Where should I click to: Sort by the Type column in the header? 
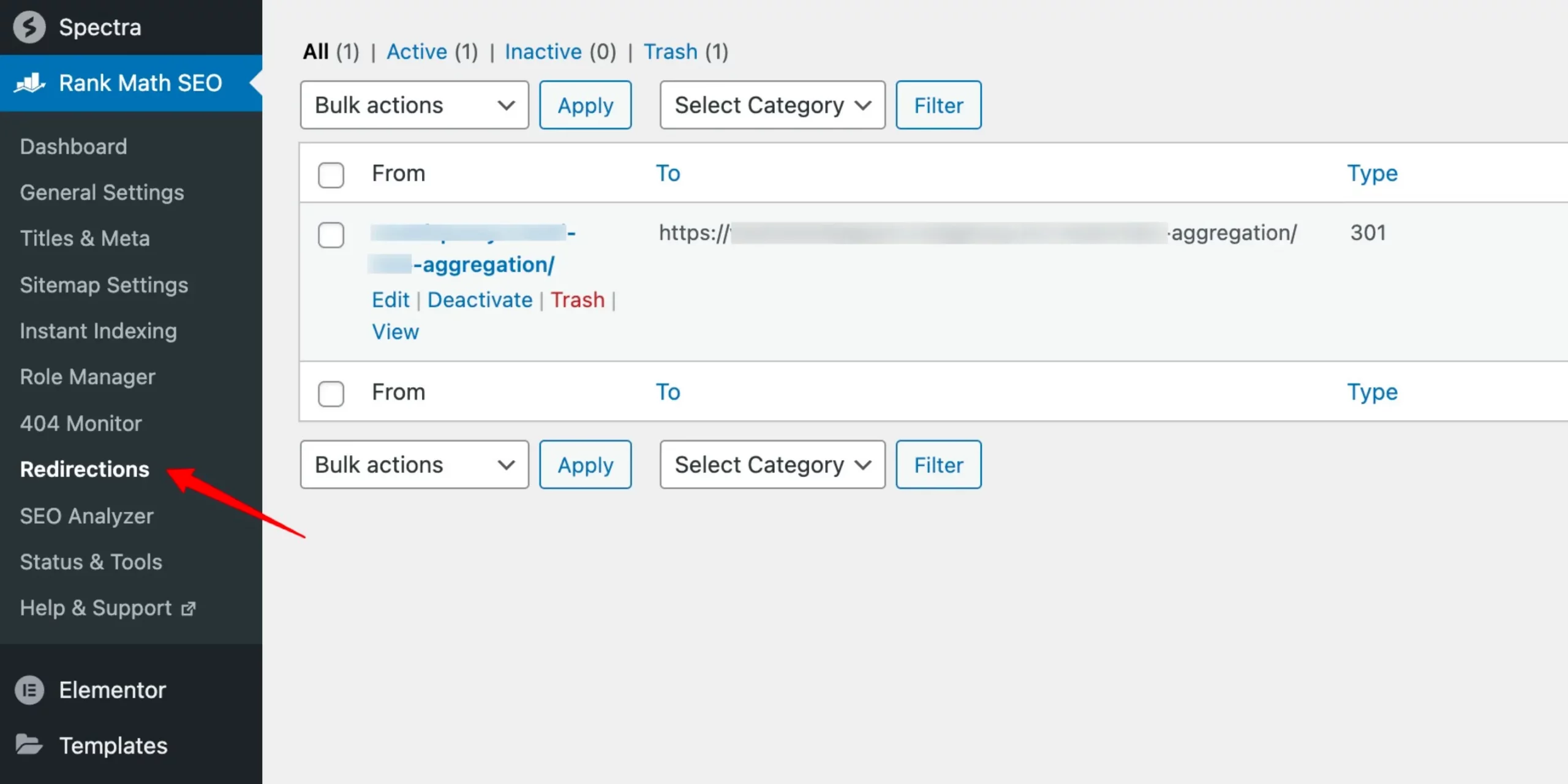pos(1373,174)
